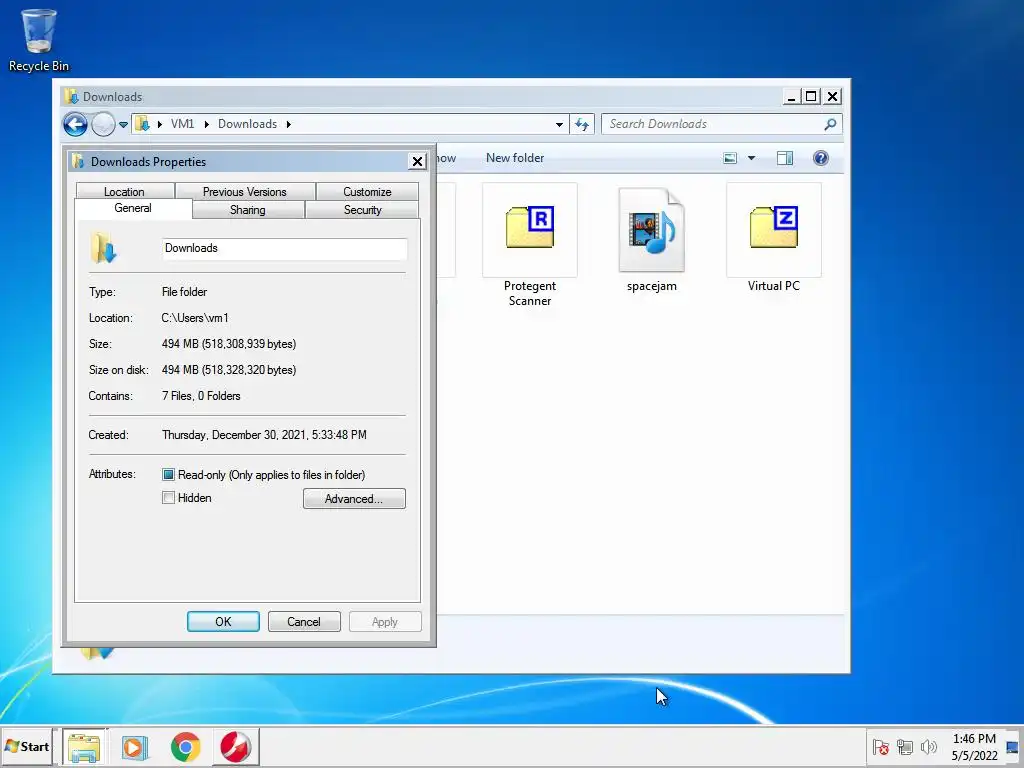Screen dimensions: 1024x768
Task: Switch to the Previous Versions tab
Action: tap(244, 191)
